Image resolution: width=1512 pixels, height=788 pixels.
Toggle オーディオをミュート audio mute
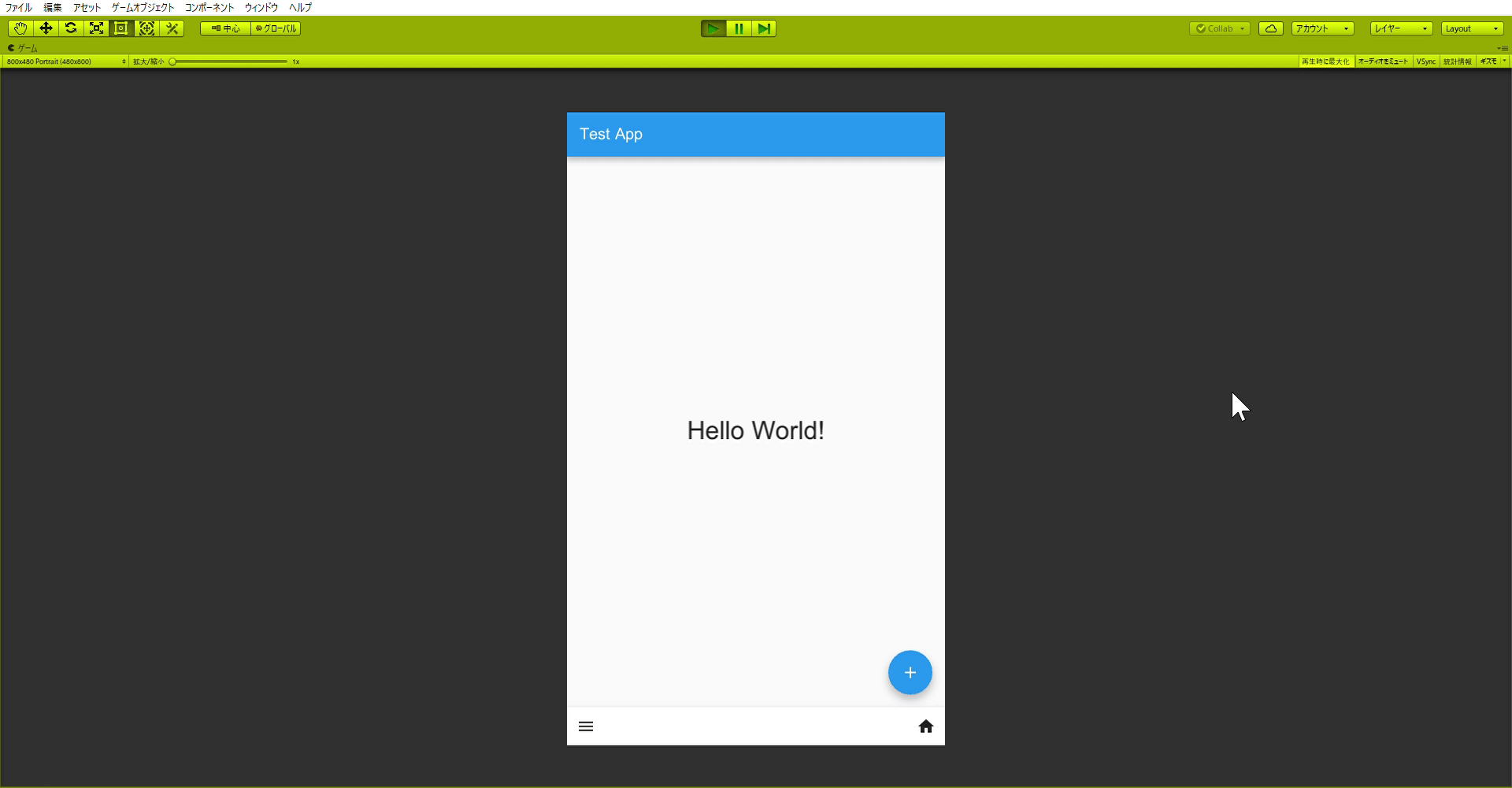1384,61
